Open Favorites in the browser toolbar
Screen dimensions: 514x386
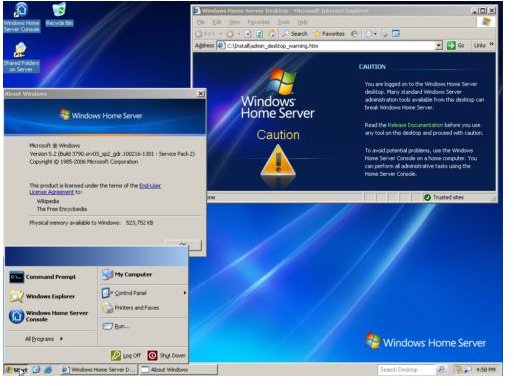coord(329,34)
